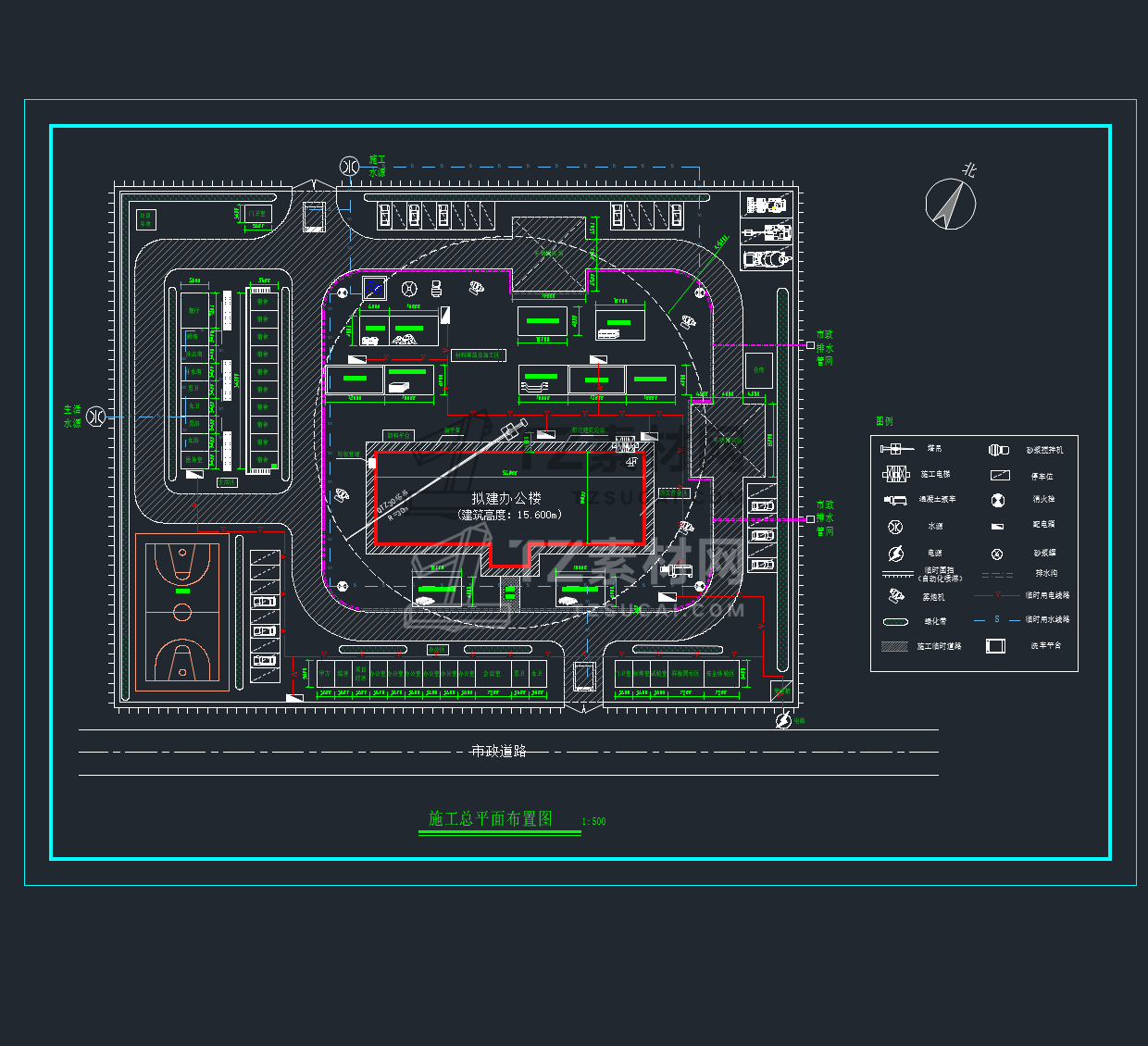Click the distribution box legend symbol
1148x1046 pixels.
click(997, 527)
